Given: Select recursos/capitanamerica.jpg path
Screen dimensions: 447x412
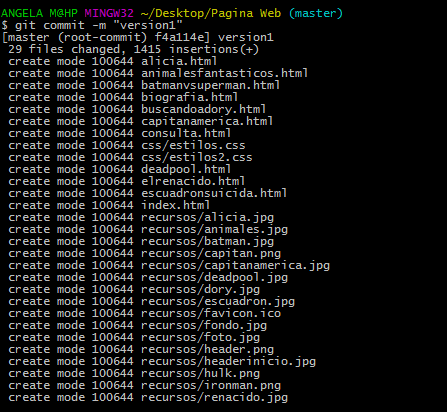Looking at the screenshot, I should pyautogui.click(x=235, y=265).
